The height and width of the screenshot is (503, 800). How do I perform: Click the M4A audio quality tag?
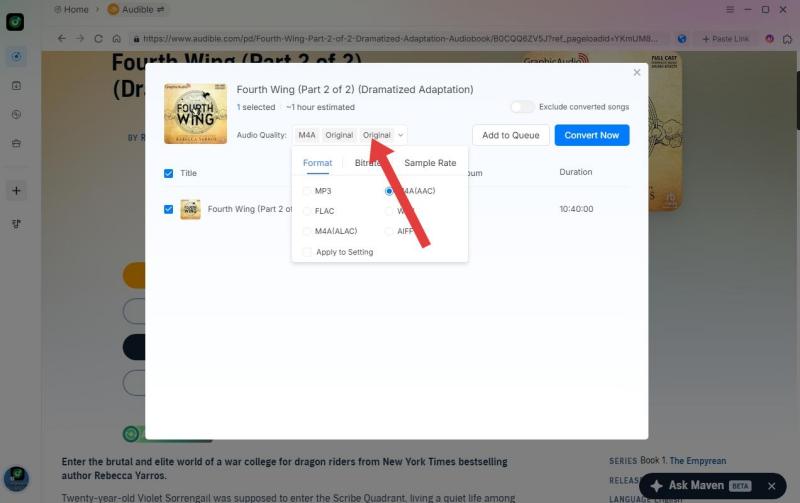point(307,135)
